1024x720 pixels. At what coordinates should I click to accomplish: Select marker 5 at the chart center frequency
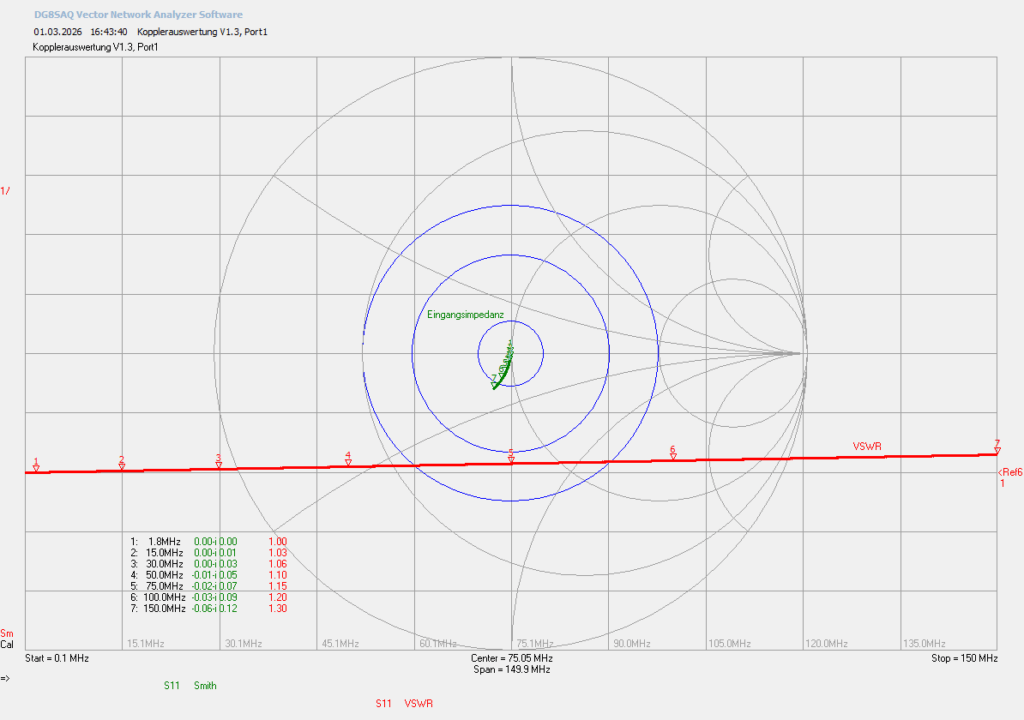tap(511, 460)
